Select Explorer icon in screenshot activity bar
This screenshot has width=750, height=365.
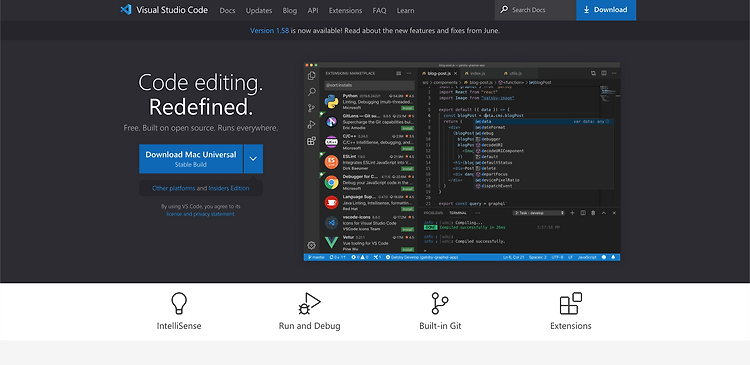point(312,76)
